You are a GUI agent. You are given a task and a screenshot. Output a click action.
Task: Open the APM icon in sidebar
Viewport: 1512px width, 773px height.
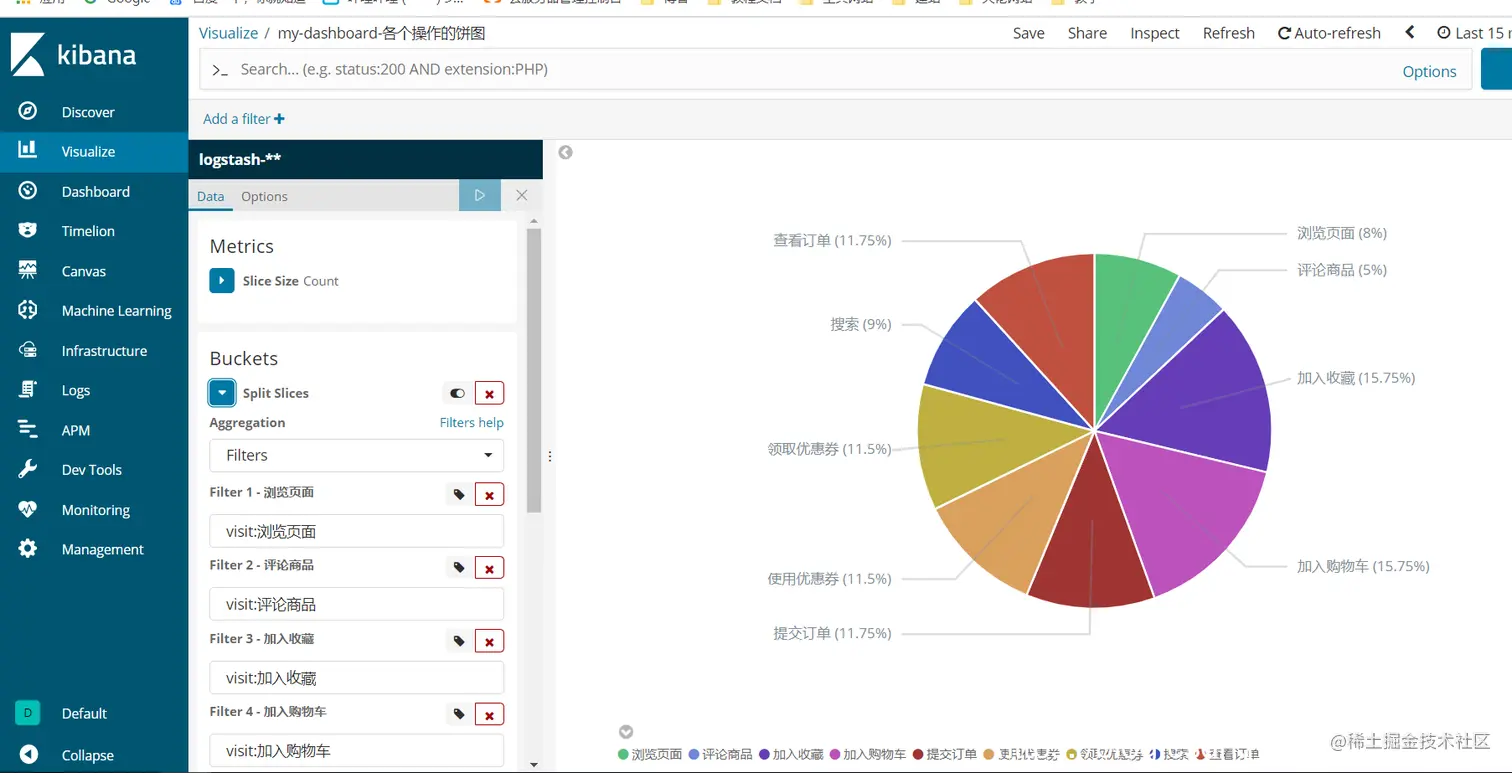point(28,429)
